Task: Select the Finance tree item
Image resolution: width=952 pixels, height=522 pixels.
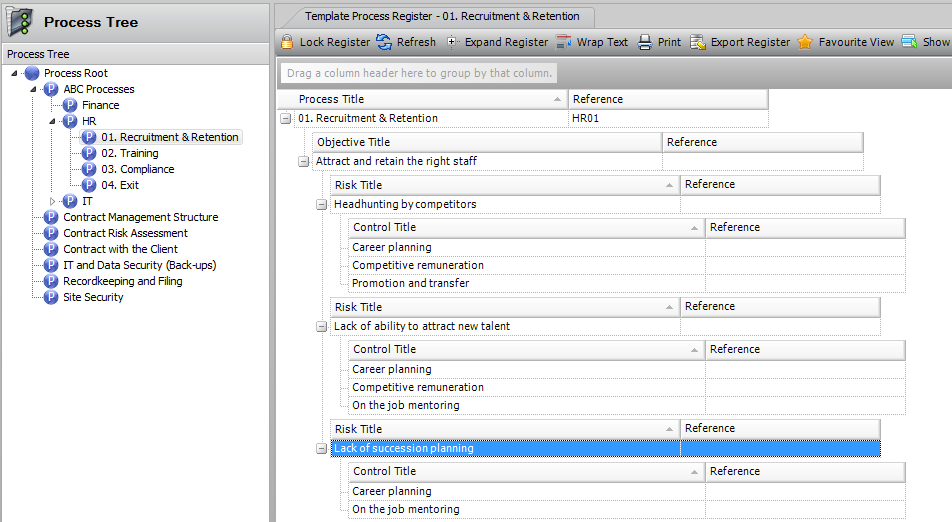Action: point(100,105)
